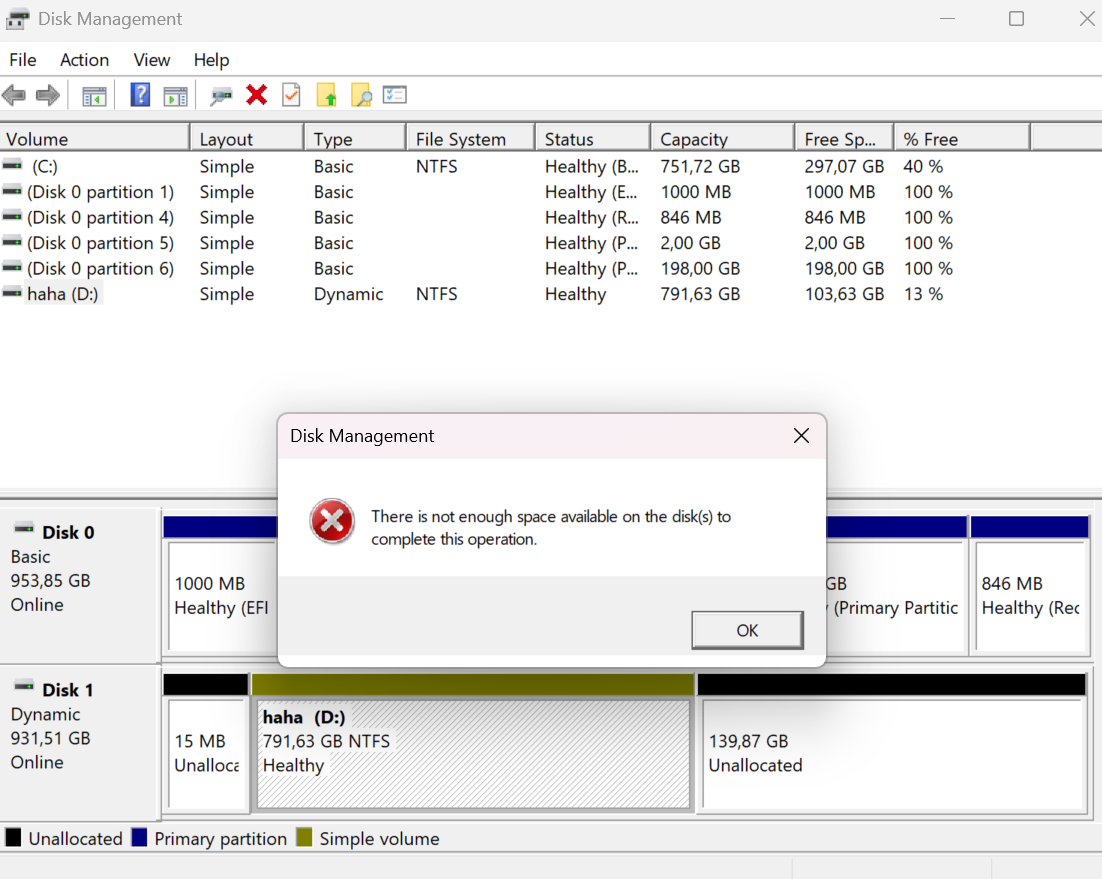Open Properties via the checklist toolbar icon
This screenshot has height=879, width=1102.
point(394,95)
